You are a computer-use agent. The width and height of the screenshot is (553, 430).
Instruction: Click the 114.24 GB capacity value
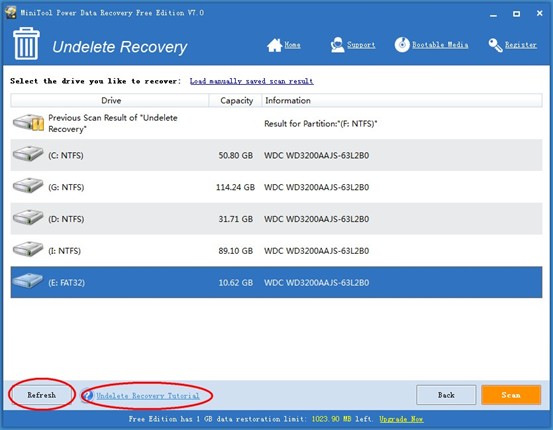[x=235, y=187]
